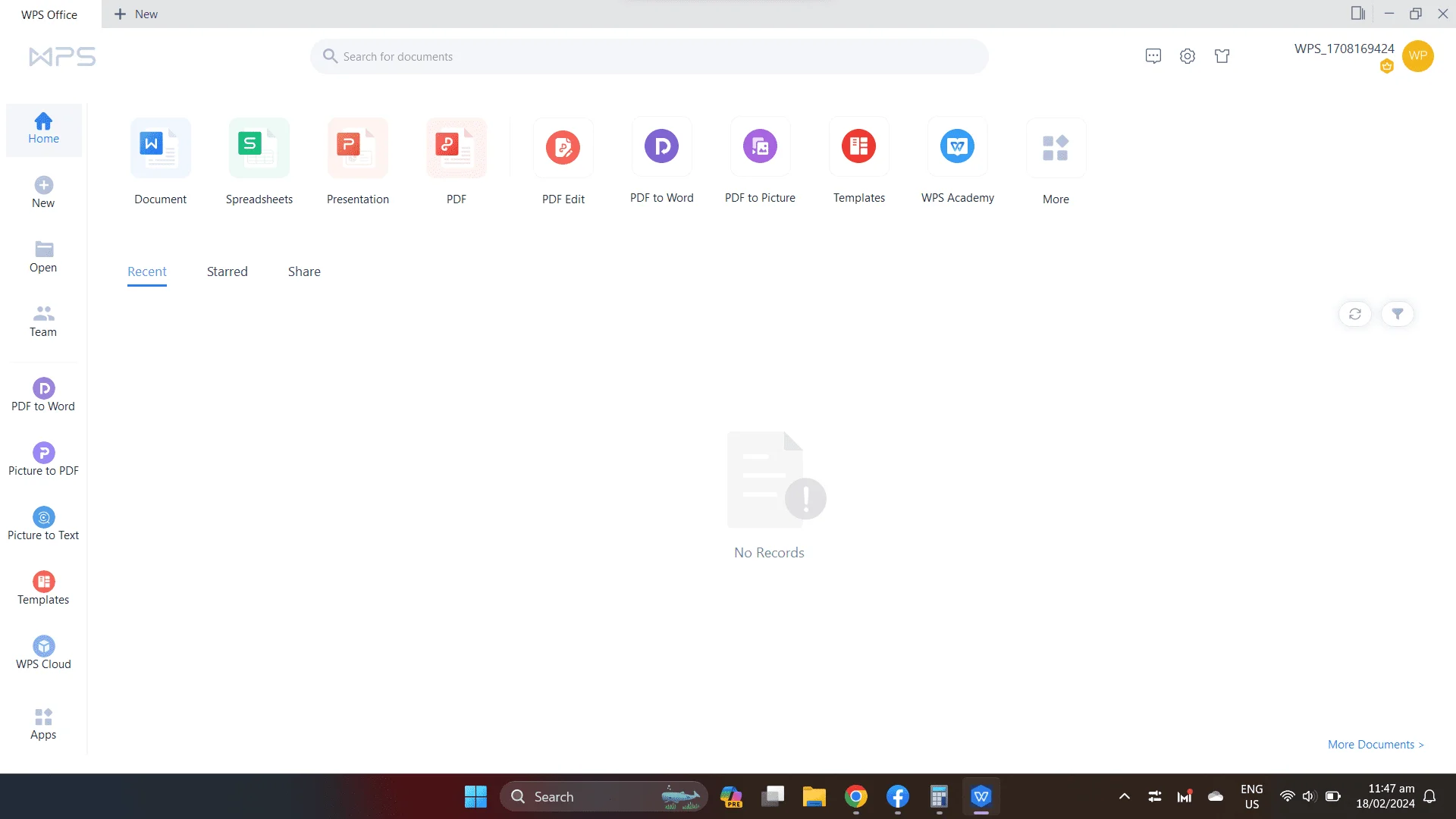Click the WPS_1708169424 username
The image size is (1456, 819).
(x=1344, y=49)
